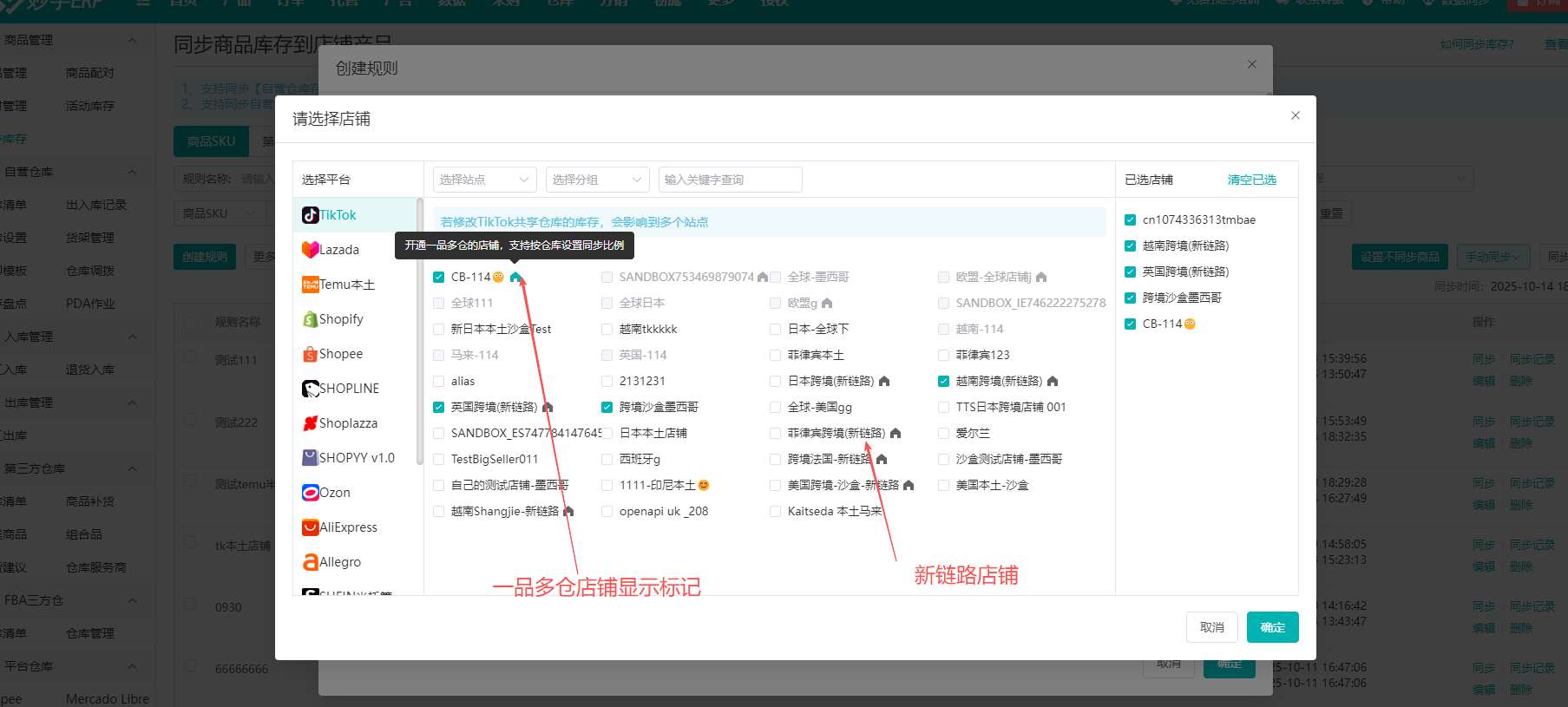
Task: Confirm store selection with 确定
Action: coord(1272,627)
